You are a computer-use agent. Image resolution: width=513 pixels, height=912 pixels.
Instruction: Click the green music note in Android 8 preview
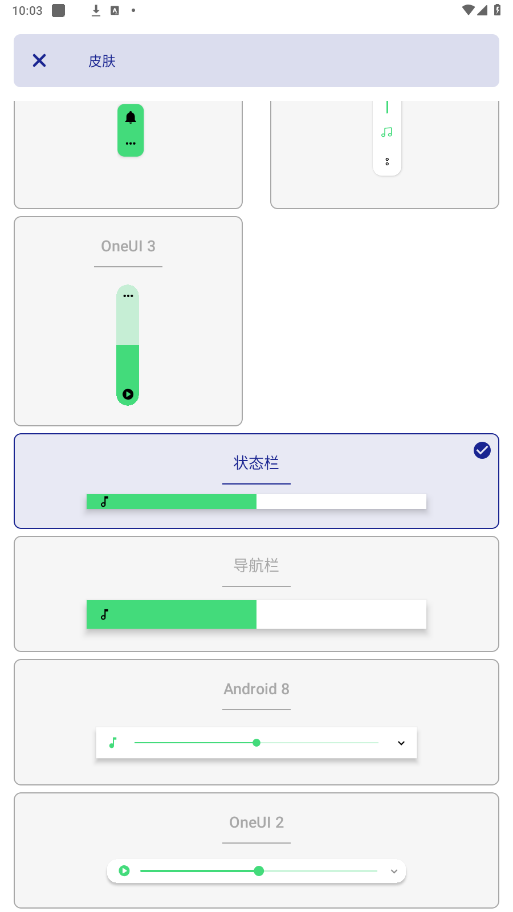(113, 743)
